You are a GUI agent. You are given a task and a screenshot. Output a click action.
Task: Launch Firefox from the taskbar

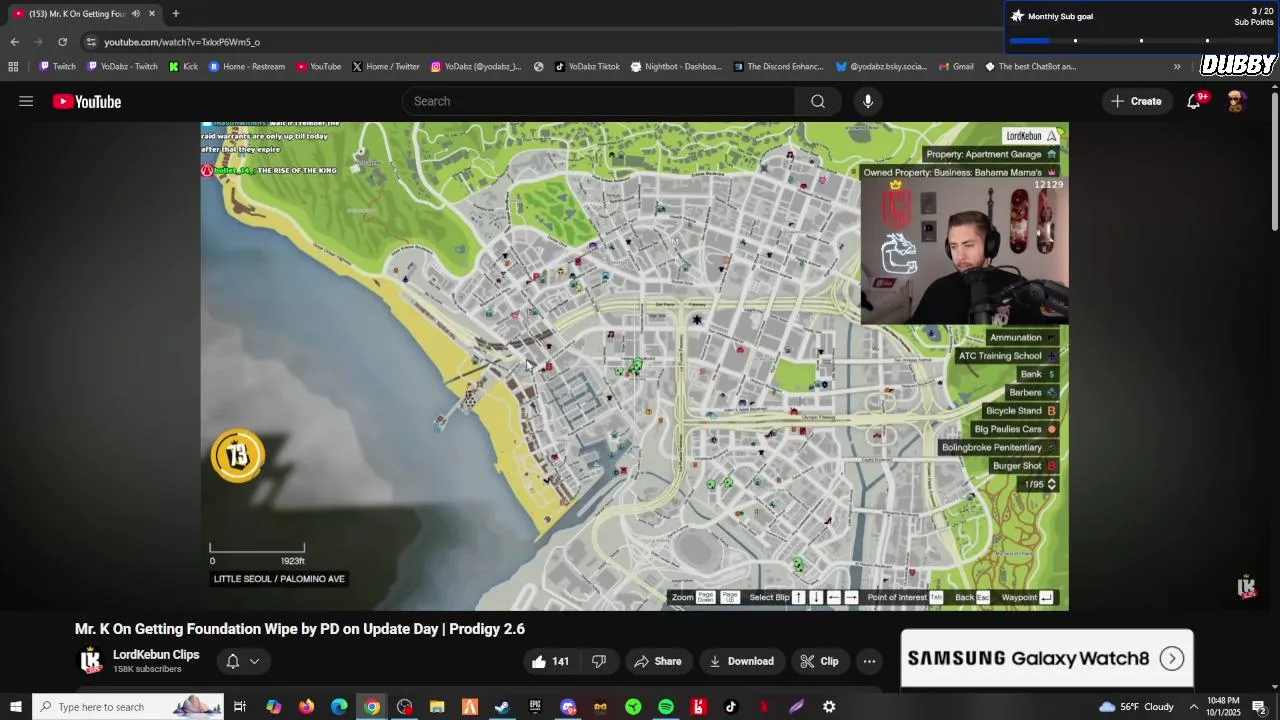pos(306,707)
